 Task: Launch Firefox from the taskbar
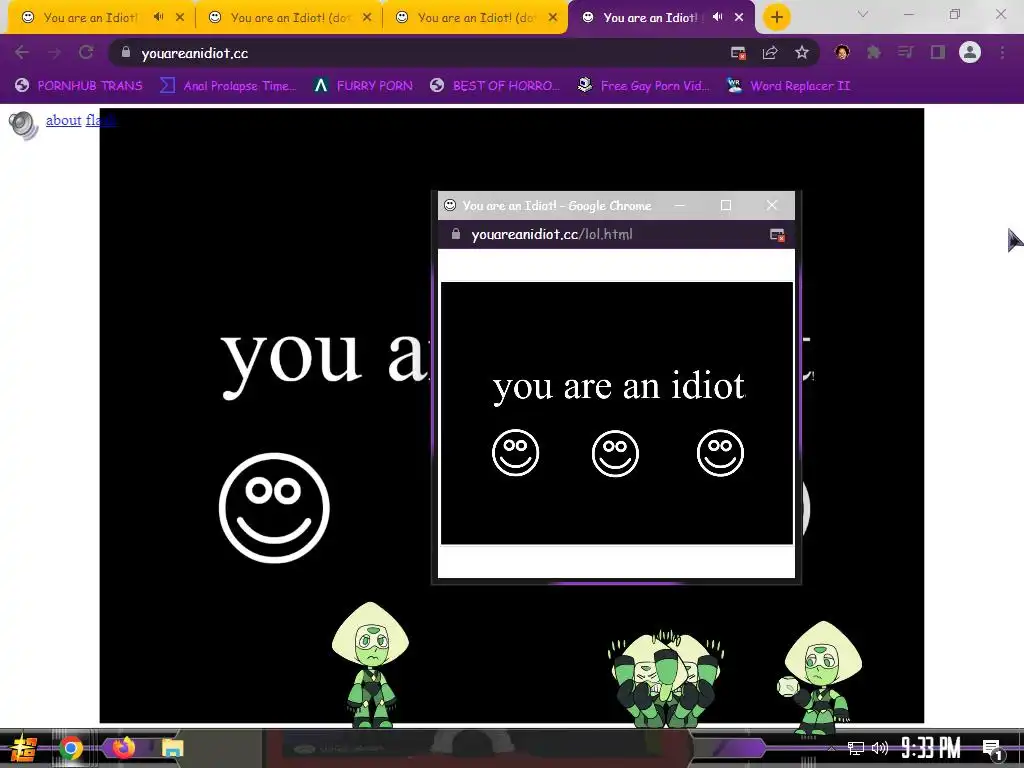click(x=123, y=747)
